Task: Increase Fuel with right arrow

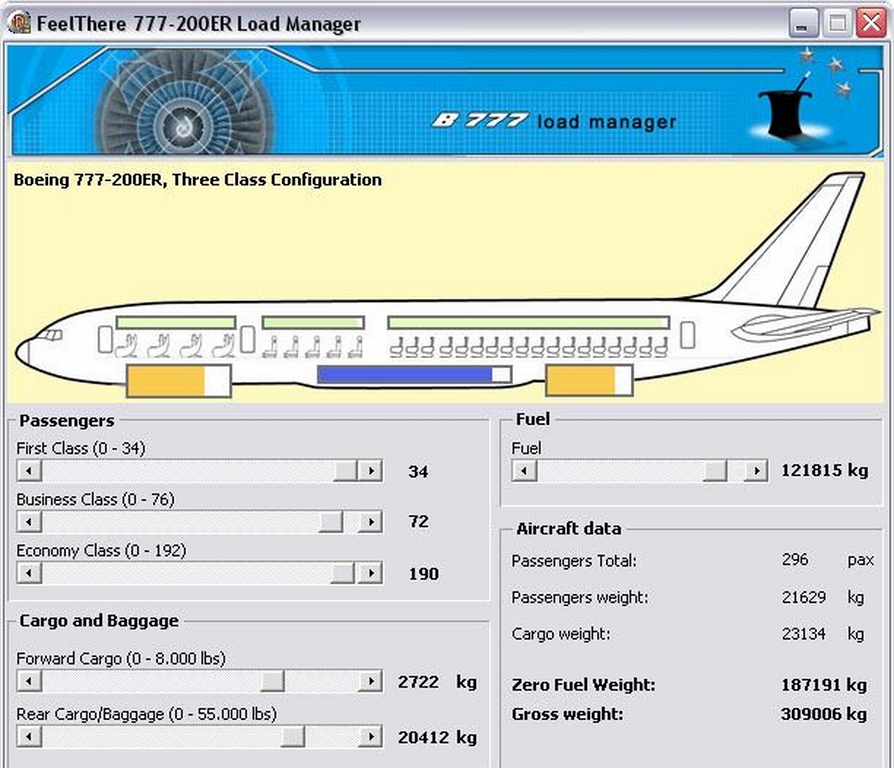Action: click(756, 471)
